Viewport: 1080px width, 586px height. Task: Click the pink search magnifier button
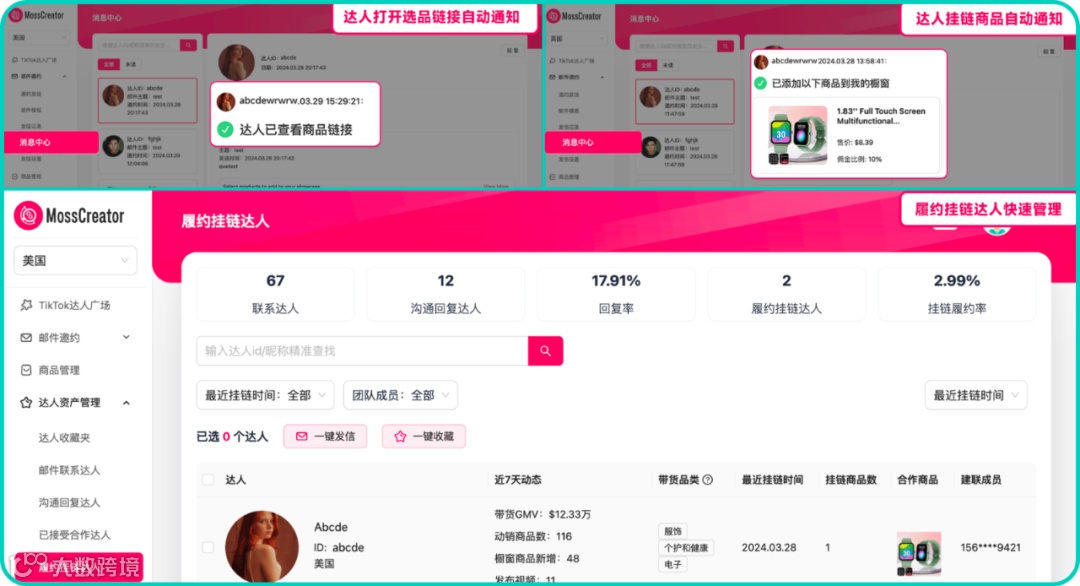click(x=546, y=350)
